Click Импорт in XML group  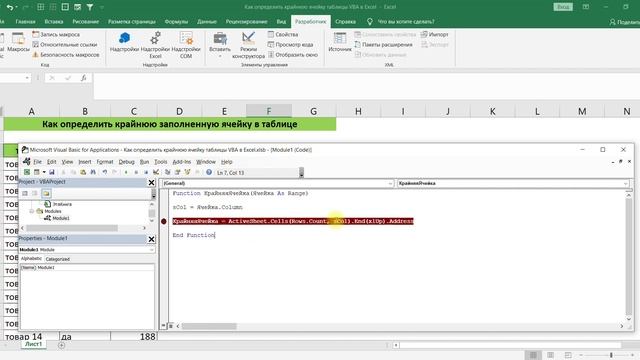point(435,35)
